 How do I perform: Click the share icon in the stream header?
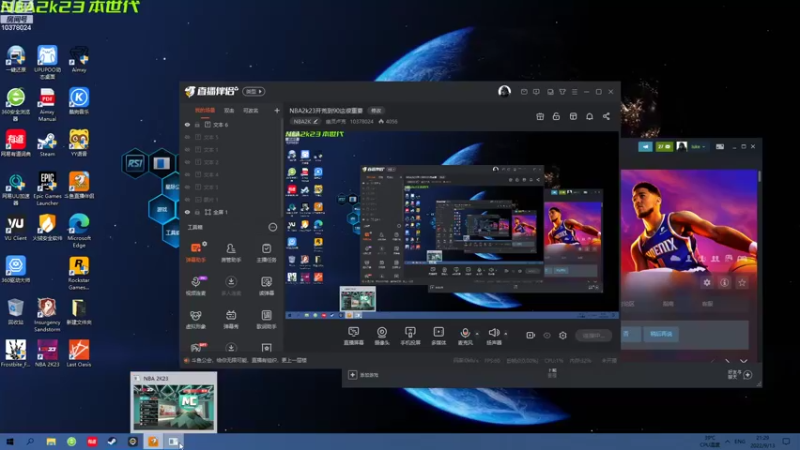(x=606, y=116)
